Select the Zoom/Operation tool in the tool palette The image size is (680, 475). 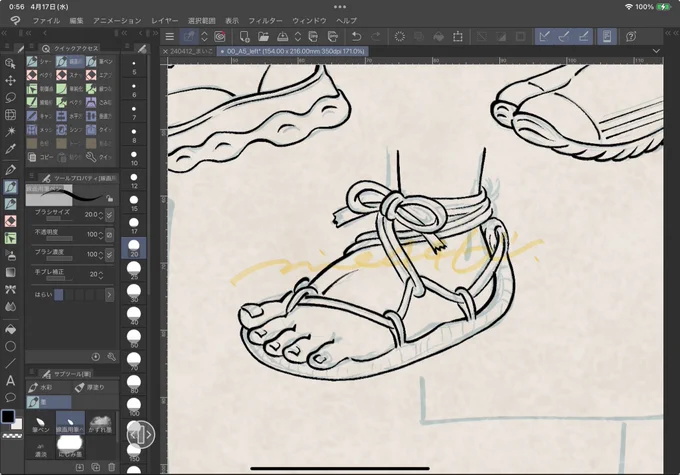pyautogui.click(x=10, y=63)
